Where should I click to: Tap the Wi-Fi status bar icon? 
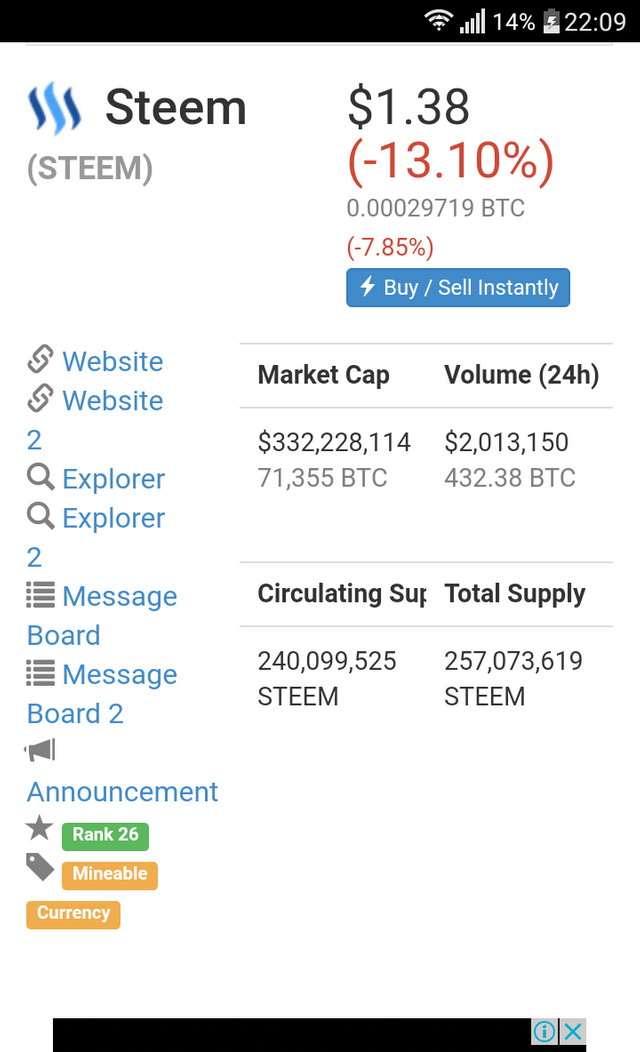click(x=439, y=21)
